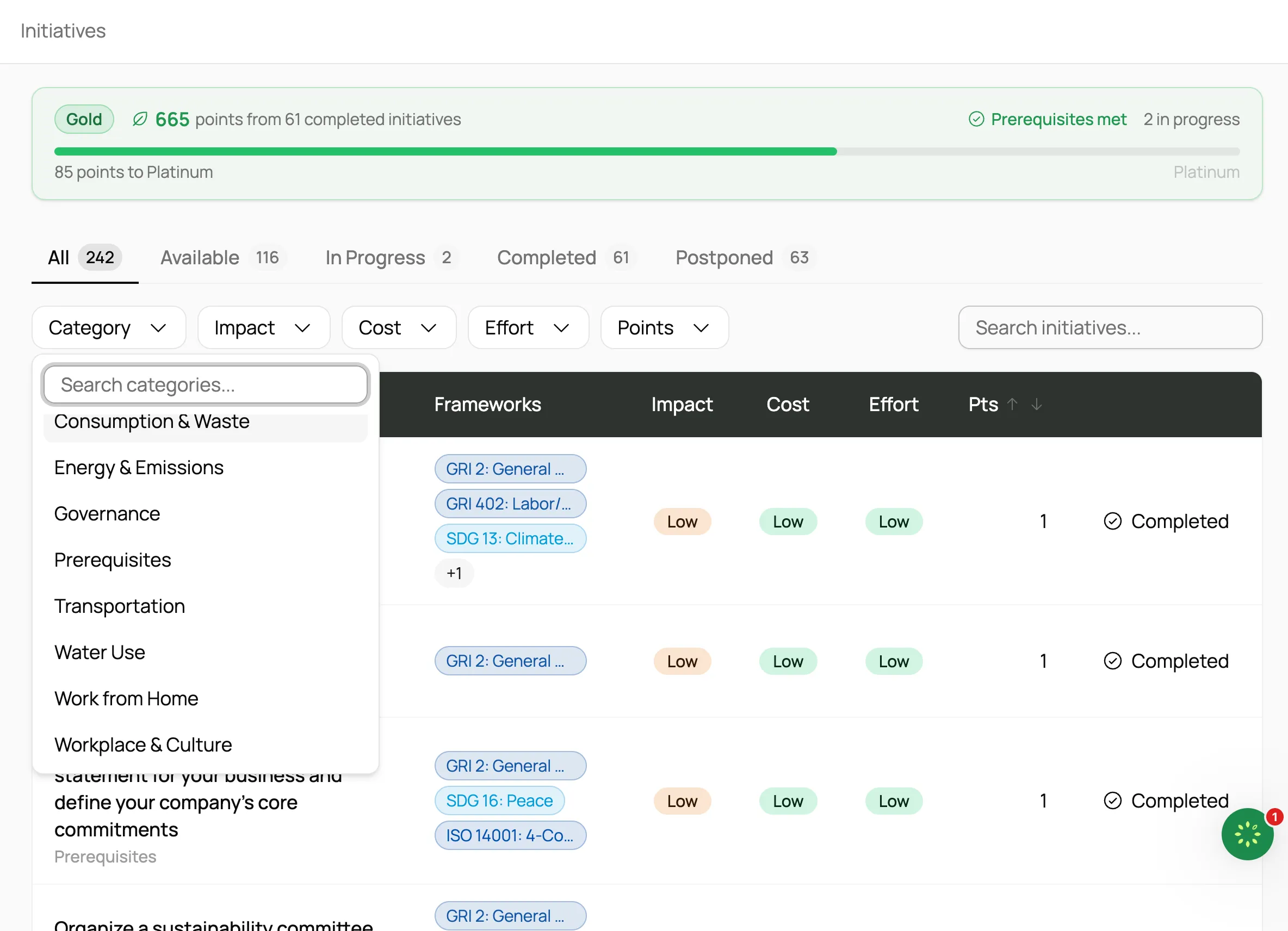Expand the +1 more frameworks chip
The height and width of the screenshot is (931, 1288).
tap(454, 573)
